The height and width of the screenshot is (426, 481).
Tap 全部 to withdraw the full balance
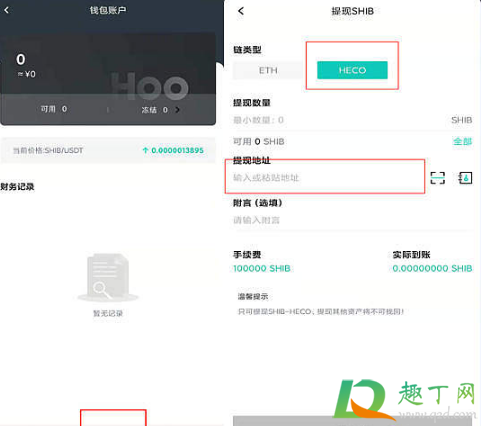(x=463, y=141)
